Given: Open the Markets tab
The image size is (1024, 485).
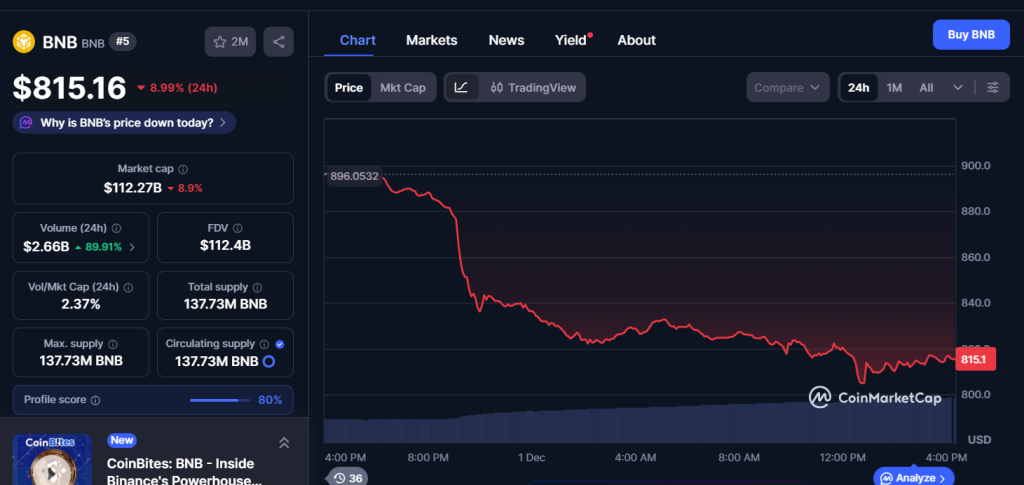Looking at the screenshot, I should (431, 40).
